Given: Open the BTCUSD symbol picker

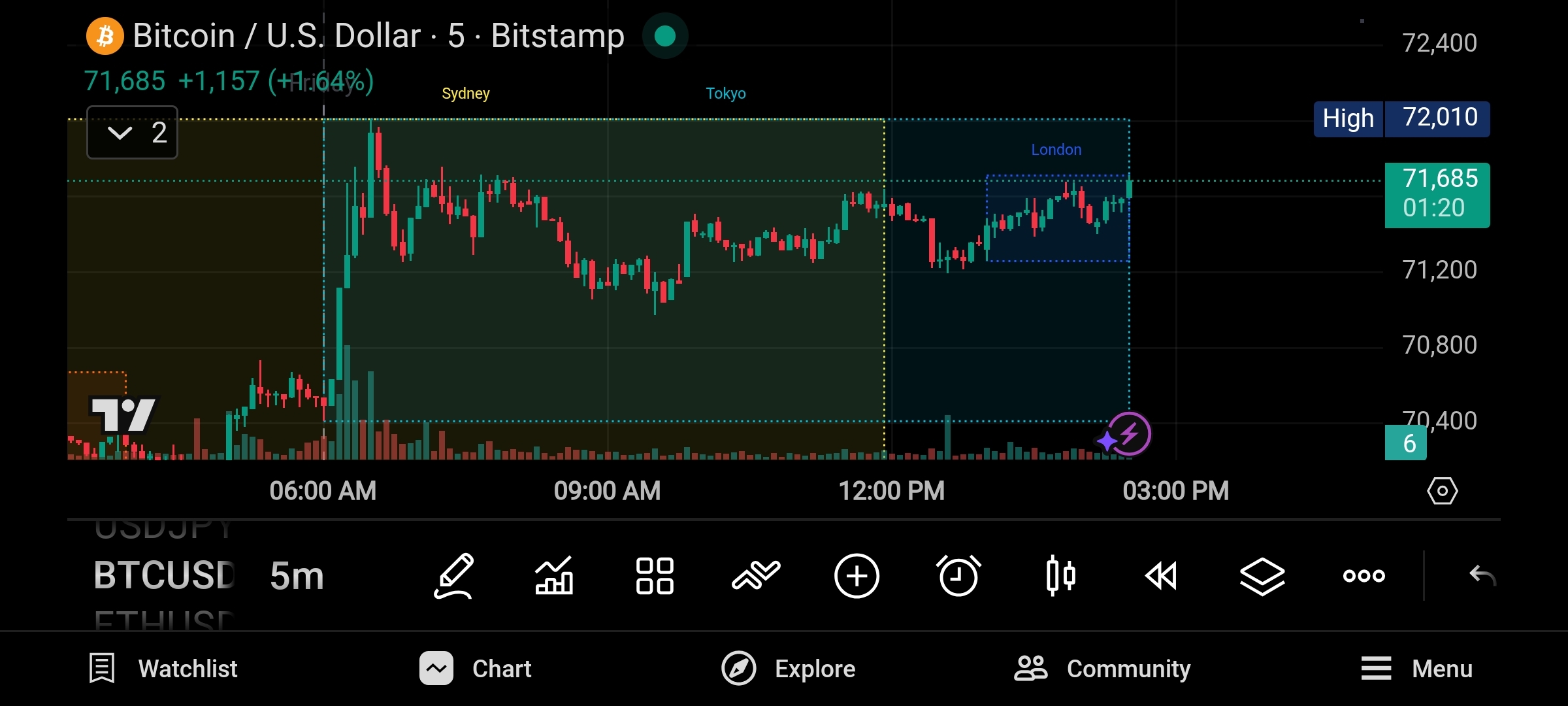Looking at the screenshot, I should pos(165,576).
